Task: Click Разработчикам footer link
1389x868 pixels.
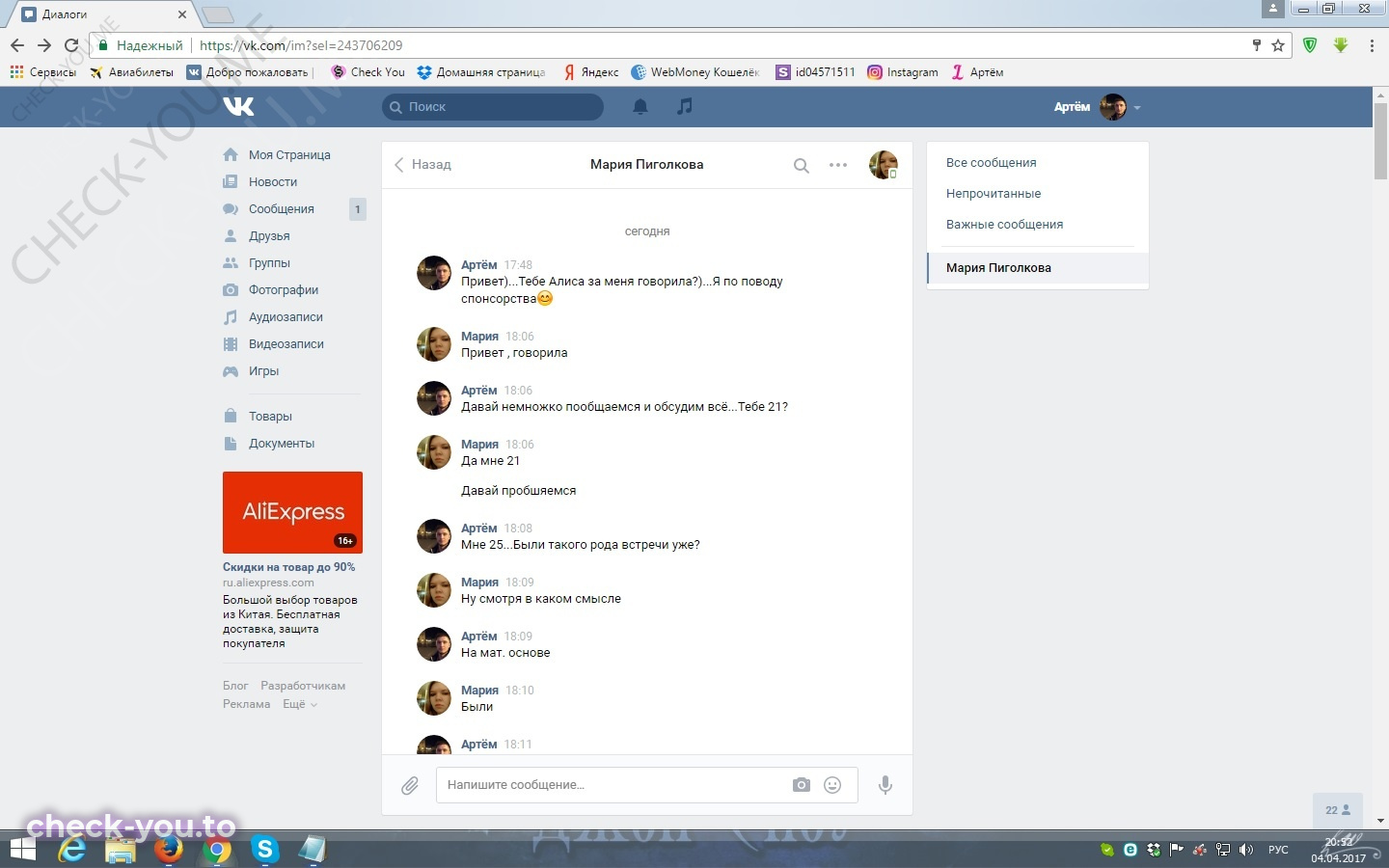Action: tap(303, 686)
